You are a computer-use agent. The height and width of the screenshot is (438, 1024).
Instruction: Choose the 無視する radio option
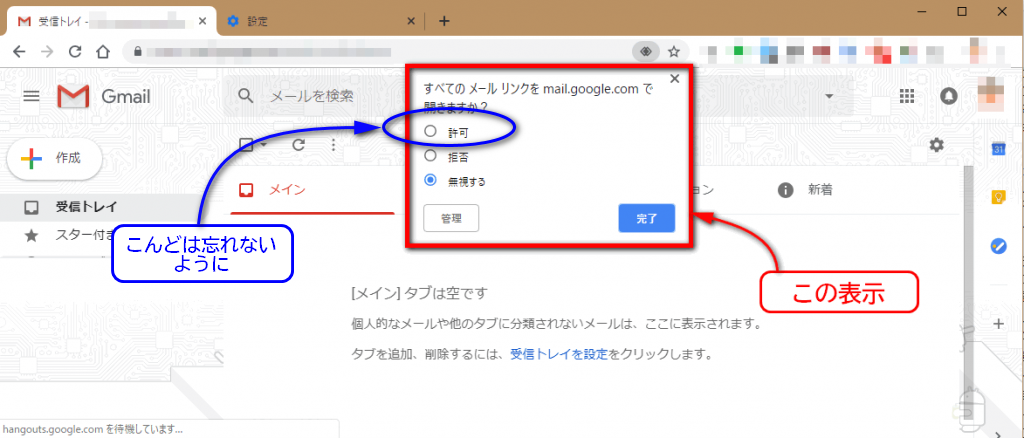(431, 181)
